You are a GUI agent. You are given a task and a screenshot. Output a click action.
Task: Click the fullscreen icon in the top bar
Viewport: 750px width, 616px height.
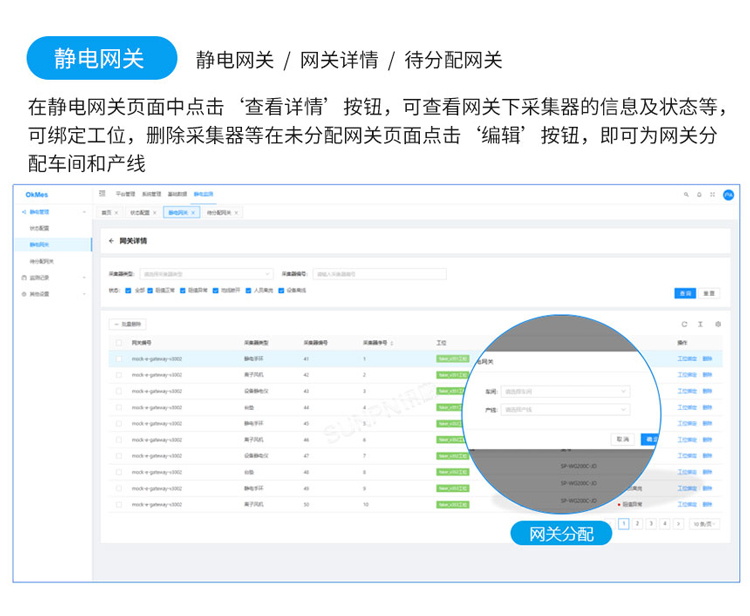pyautogui.click(x=712, y=194)
